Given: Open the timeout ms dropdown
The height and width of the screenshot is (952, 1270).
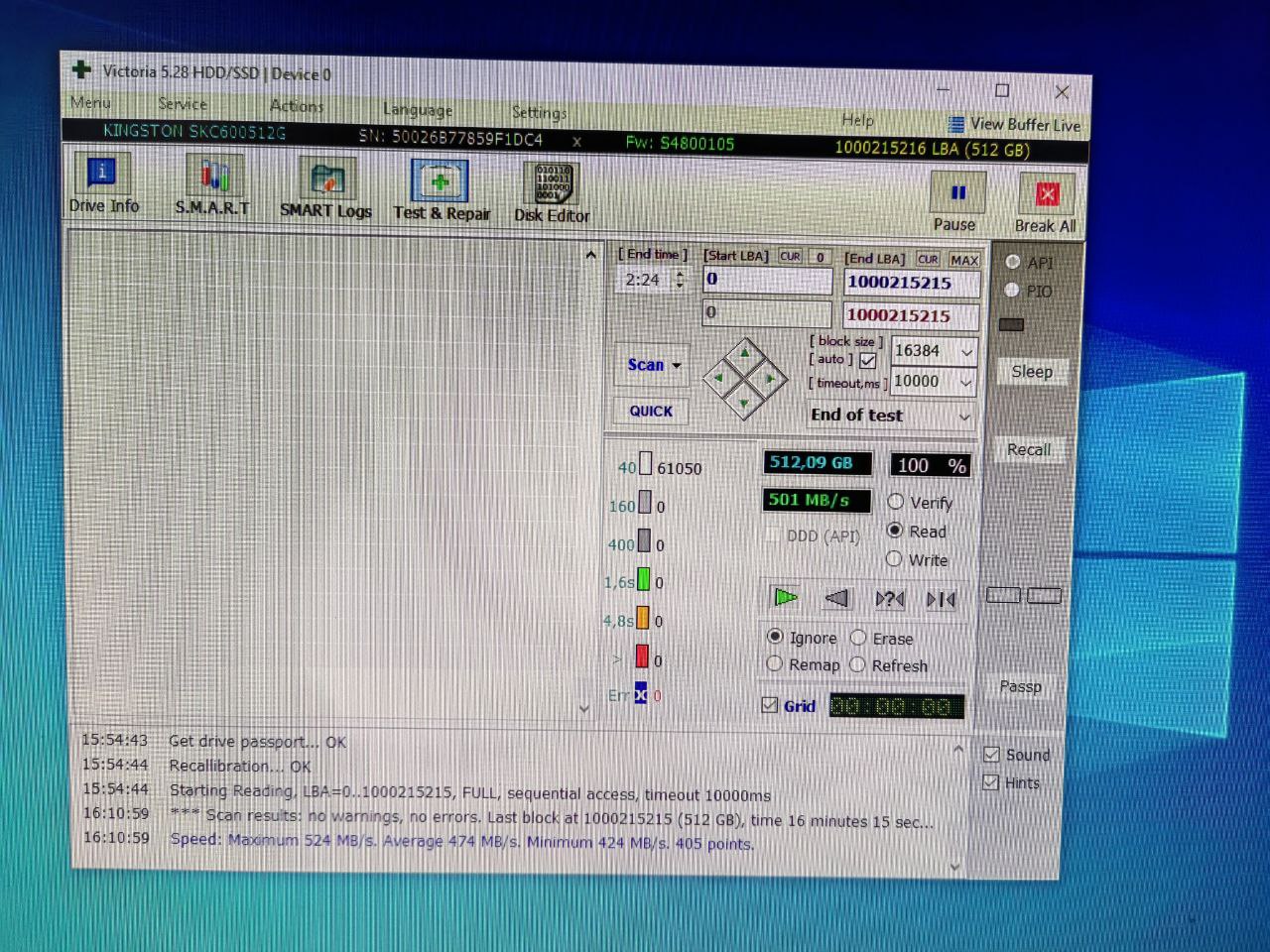Looking at the screenshot, I should click(965, 383).
